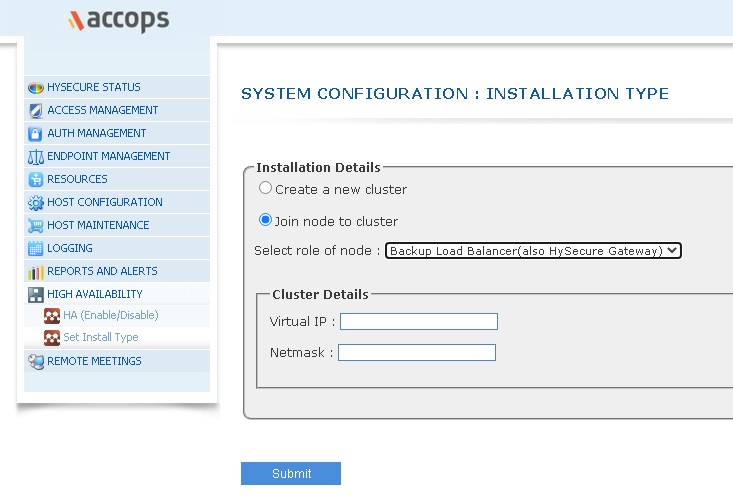
Task: Open Access Management menu
Action: [x=117, y=110]
